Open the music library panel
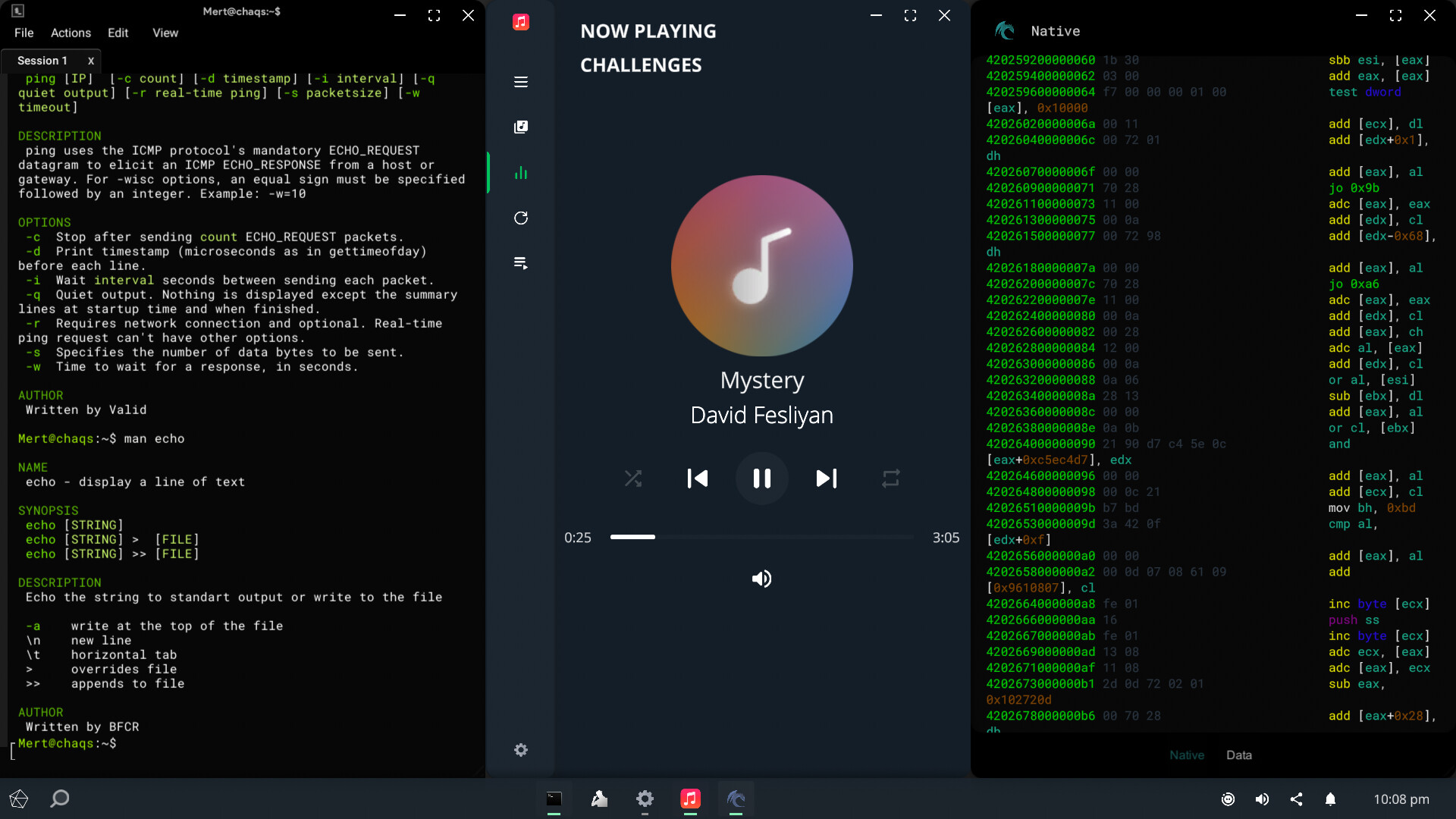Screen dimensions: 1456x819 pos(521,127)
